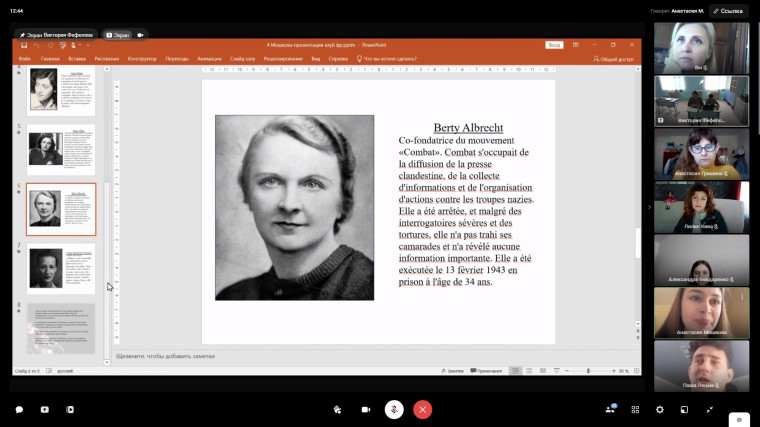Viewport: 760px width, 427px height.
Task: Open the Справка ribbon tab
Action: [x=338, y=59]
